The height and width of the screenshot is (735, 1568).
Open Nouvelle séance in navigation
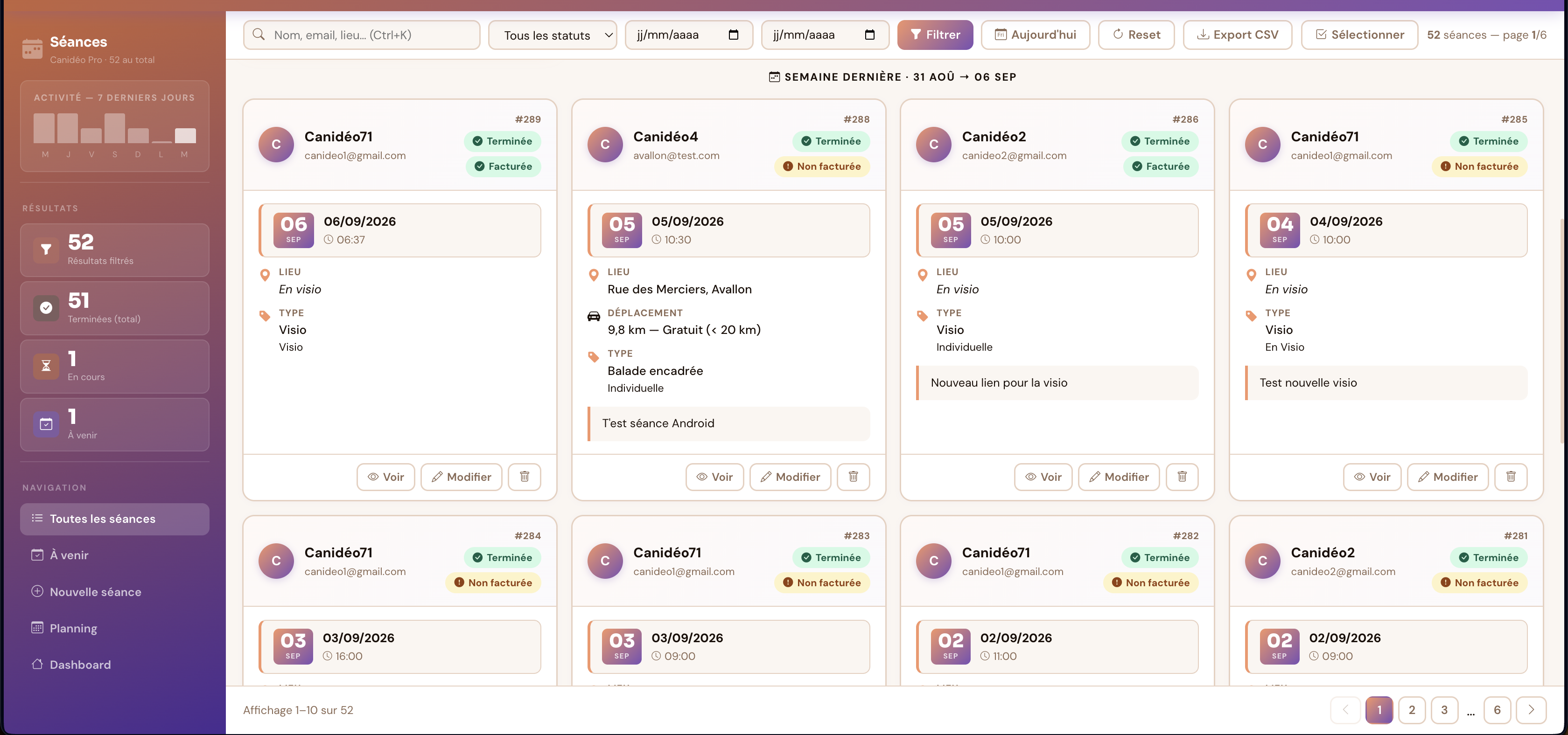click(x=114, y=592)
